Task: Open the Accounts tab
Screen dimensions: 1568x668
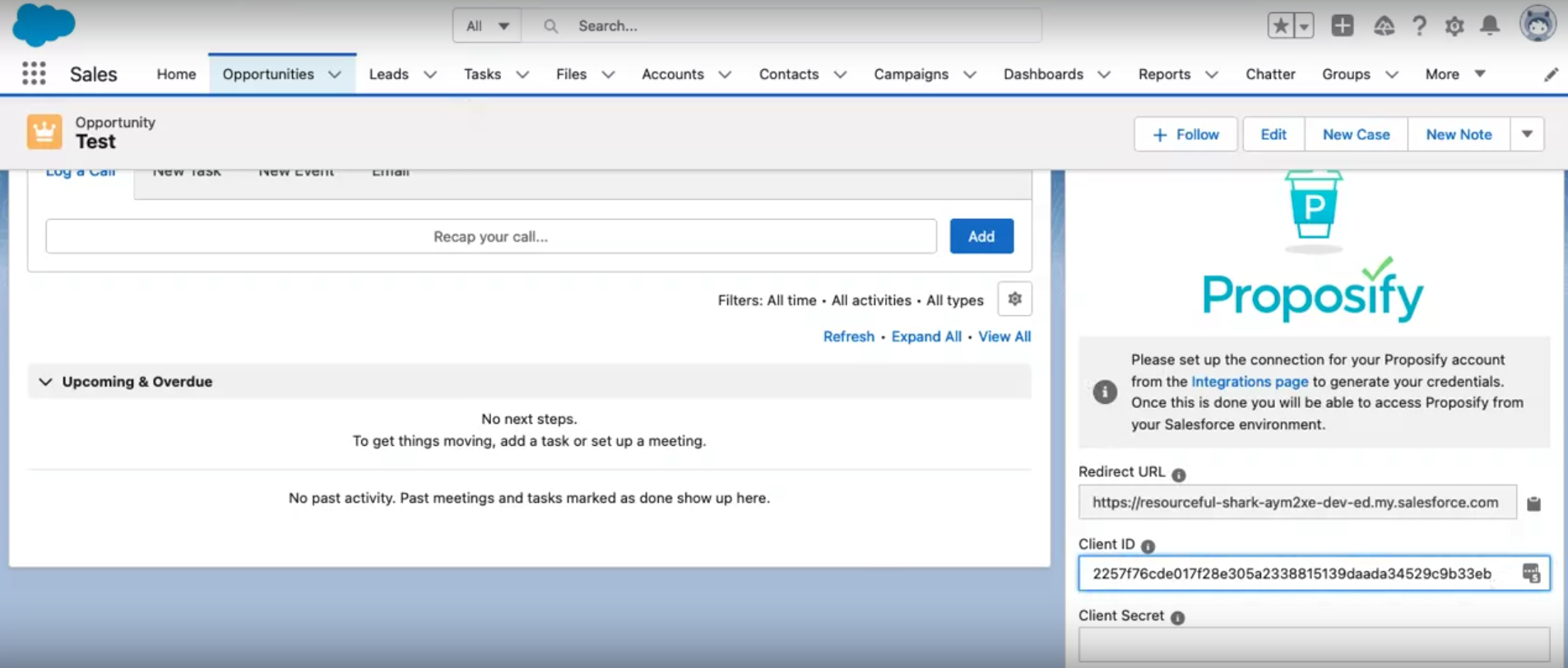Action: [672, 74]
